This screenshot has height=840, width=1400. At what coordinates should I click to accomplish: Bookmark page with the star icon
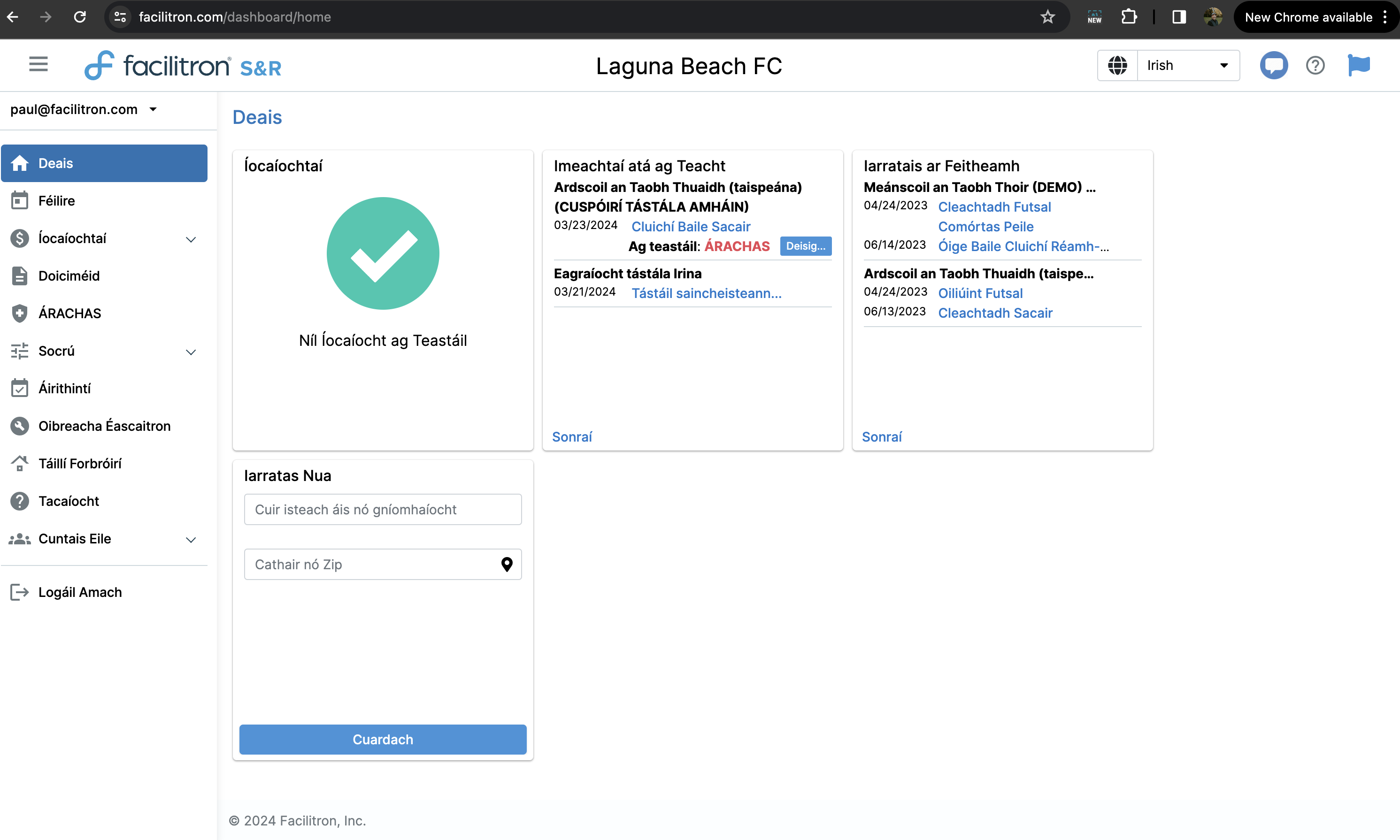pyautogui.click(x=1047, y=17)
